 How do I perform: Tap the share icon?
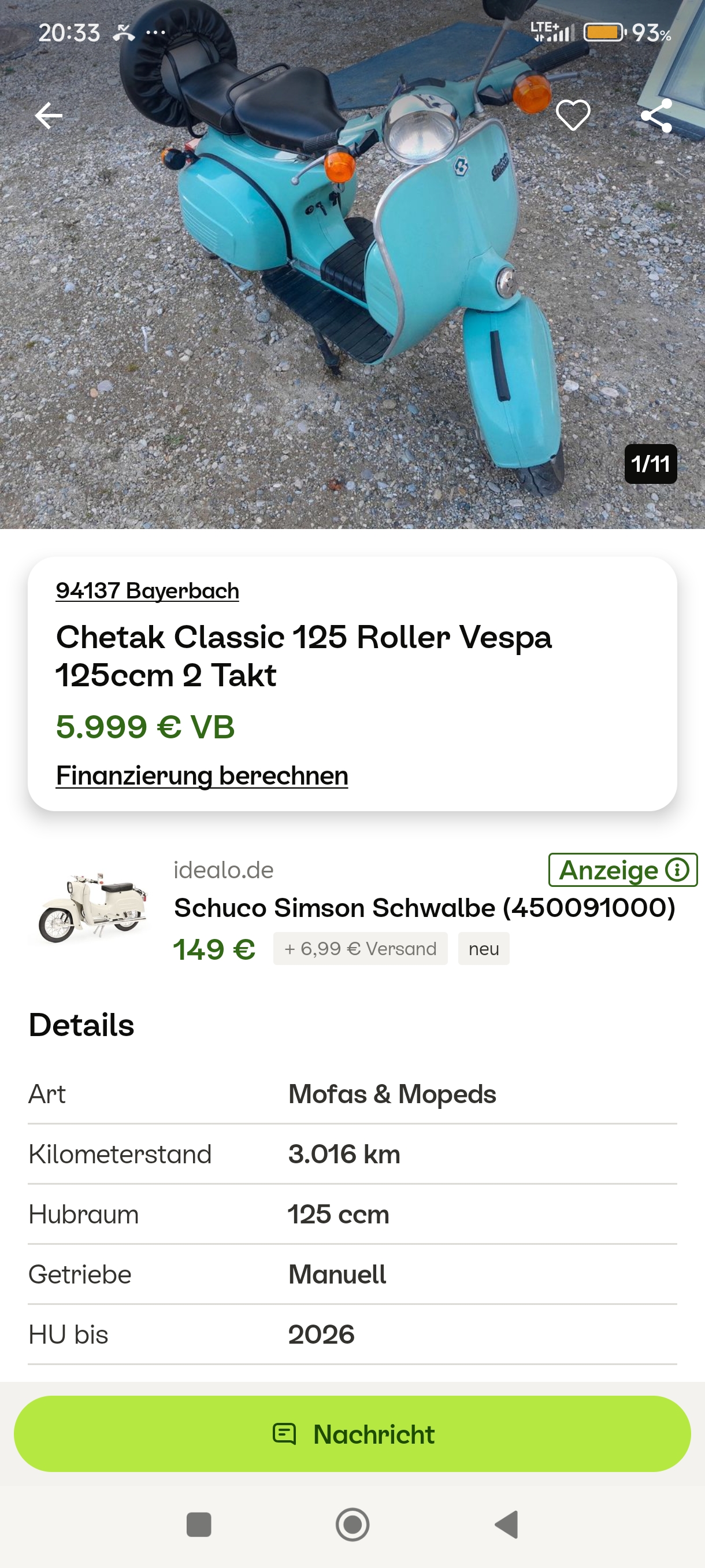tap(656, 115)
